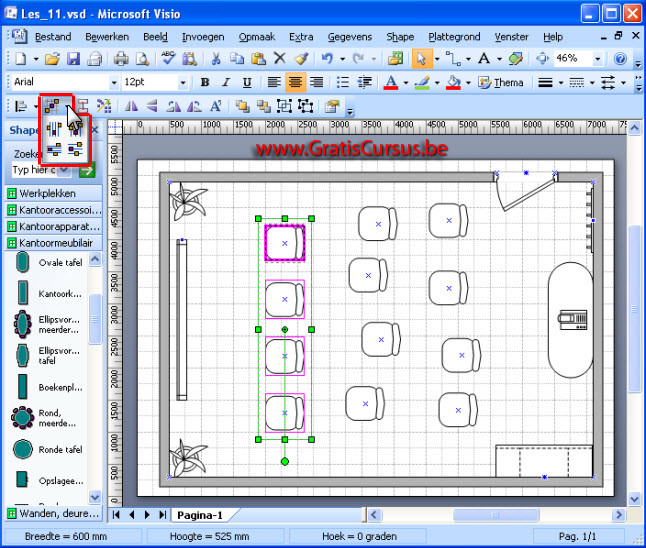Image resolution: width=646 pixels, height=548 pixels.
Task: Click the Undo arrow icon
Action: pos(328,59)
